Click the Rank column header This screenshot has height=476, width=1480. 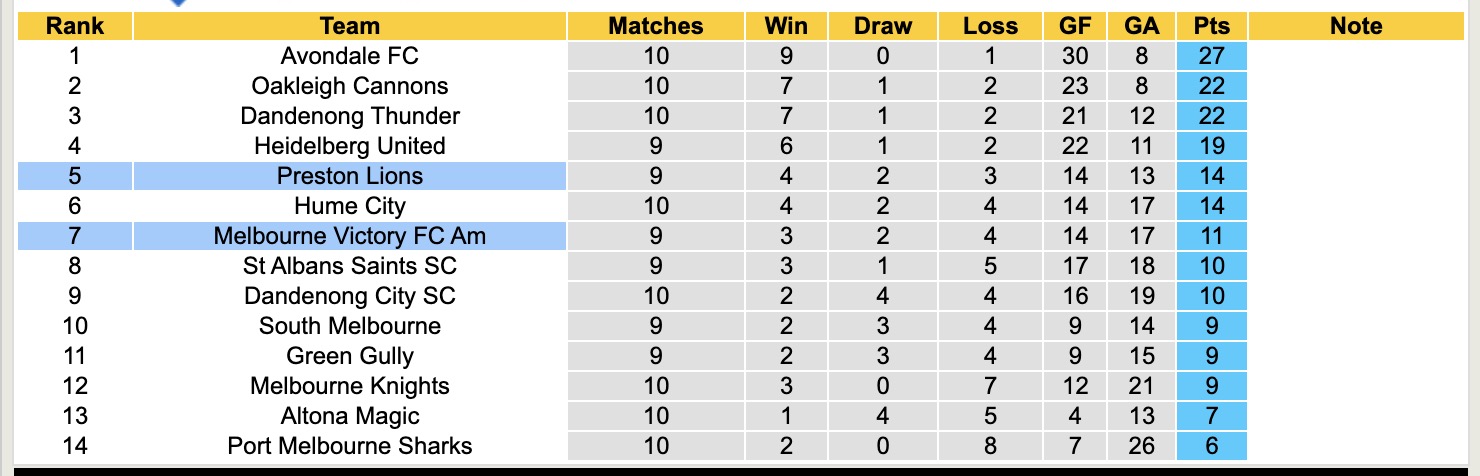(x=75, y=26)
